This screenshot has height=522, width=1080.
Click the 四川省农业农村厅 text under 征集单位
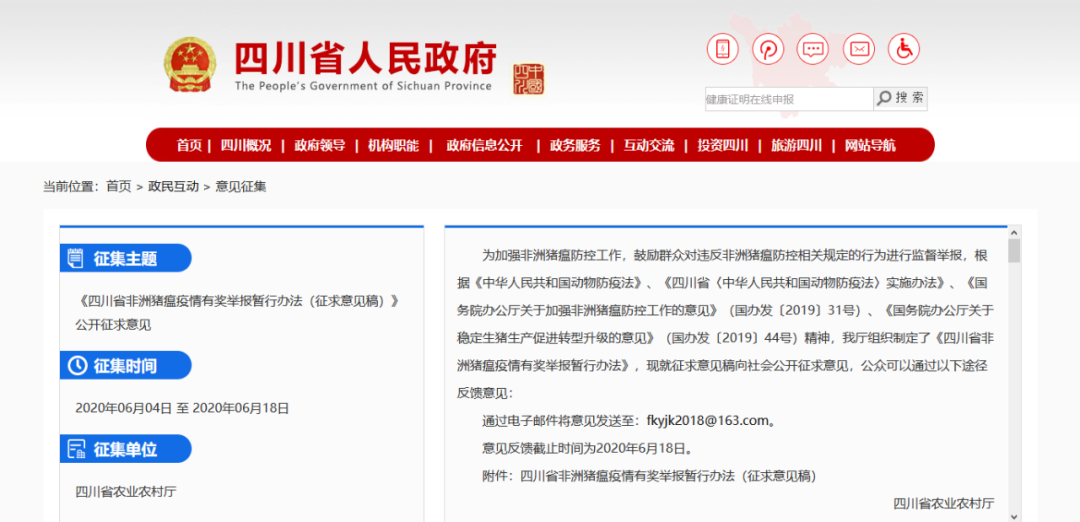(126, 492)
